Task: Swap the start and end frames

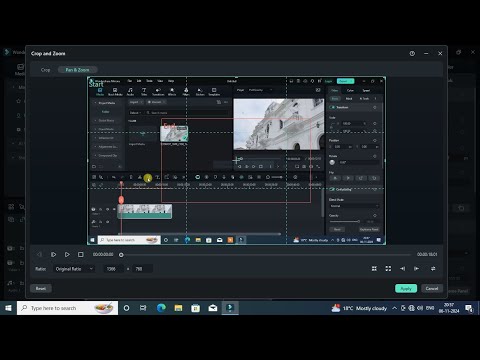Action: (433, 268)
